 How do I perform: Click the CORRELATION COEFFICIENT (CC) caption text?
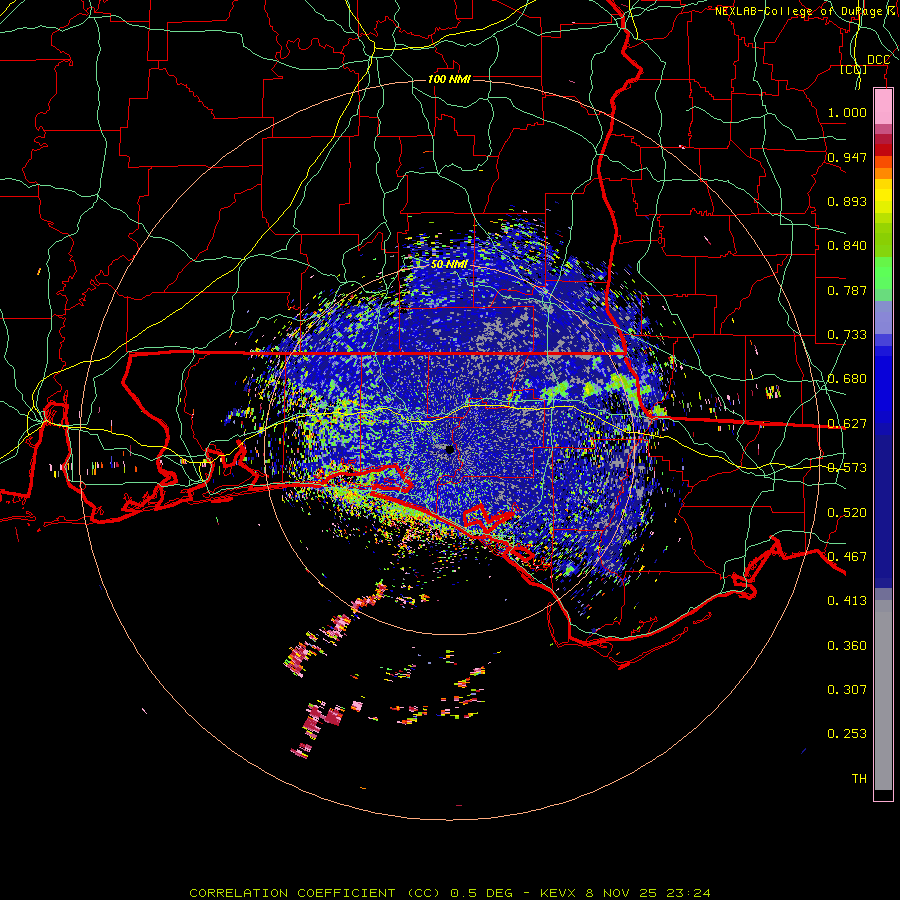(x=316, y=893)
